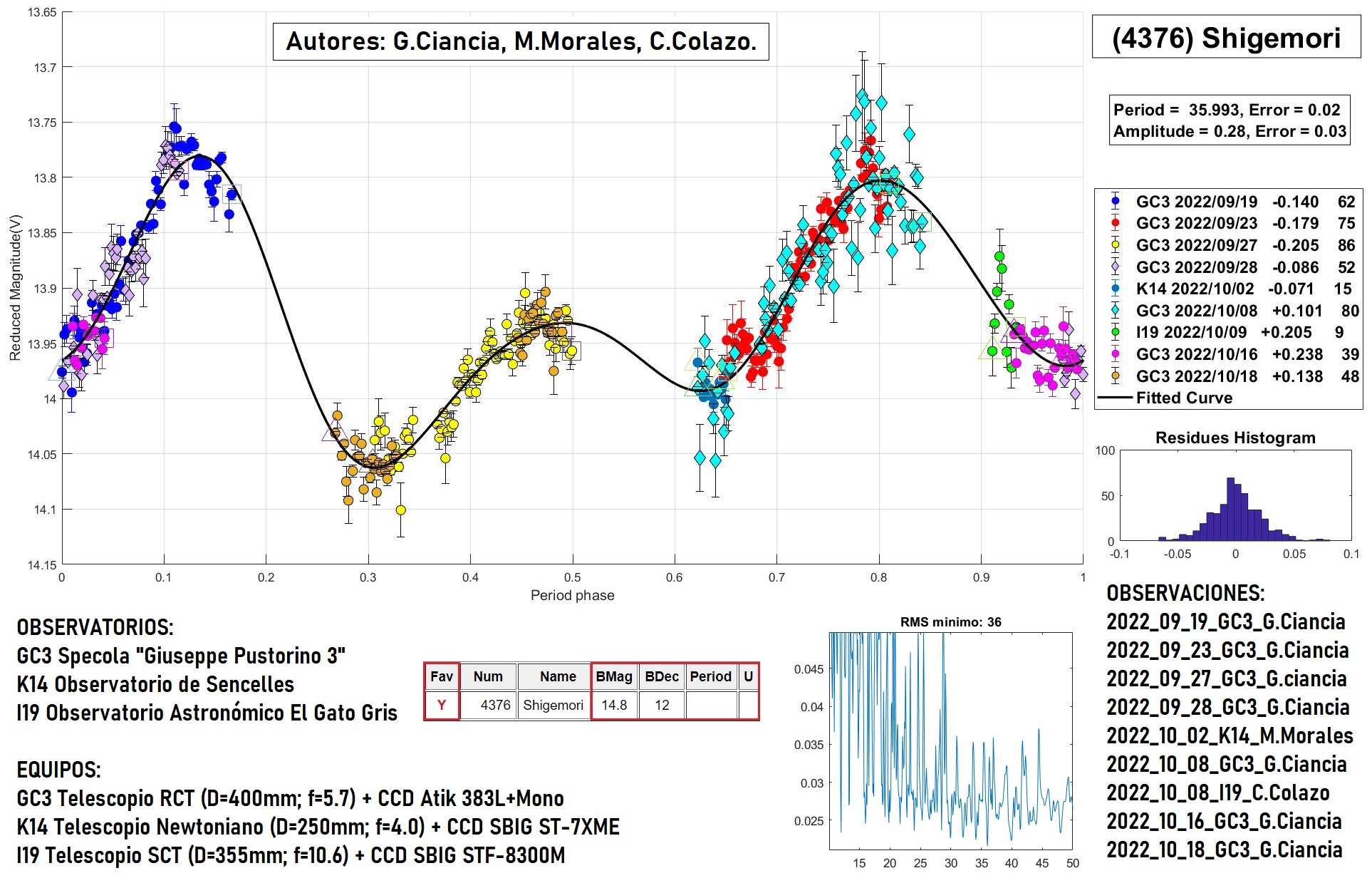Image resolution: width=1372 pixels, height=883 pixels.
Task: Click the 'Fitted Curve' legend label
Action: (x=1184, y=398)
